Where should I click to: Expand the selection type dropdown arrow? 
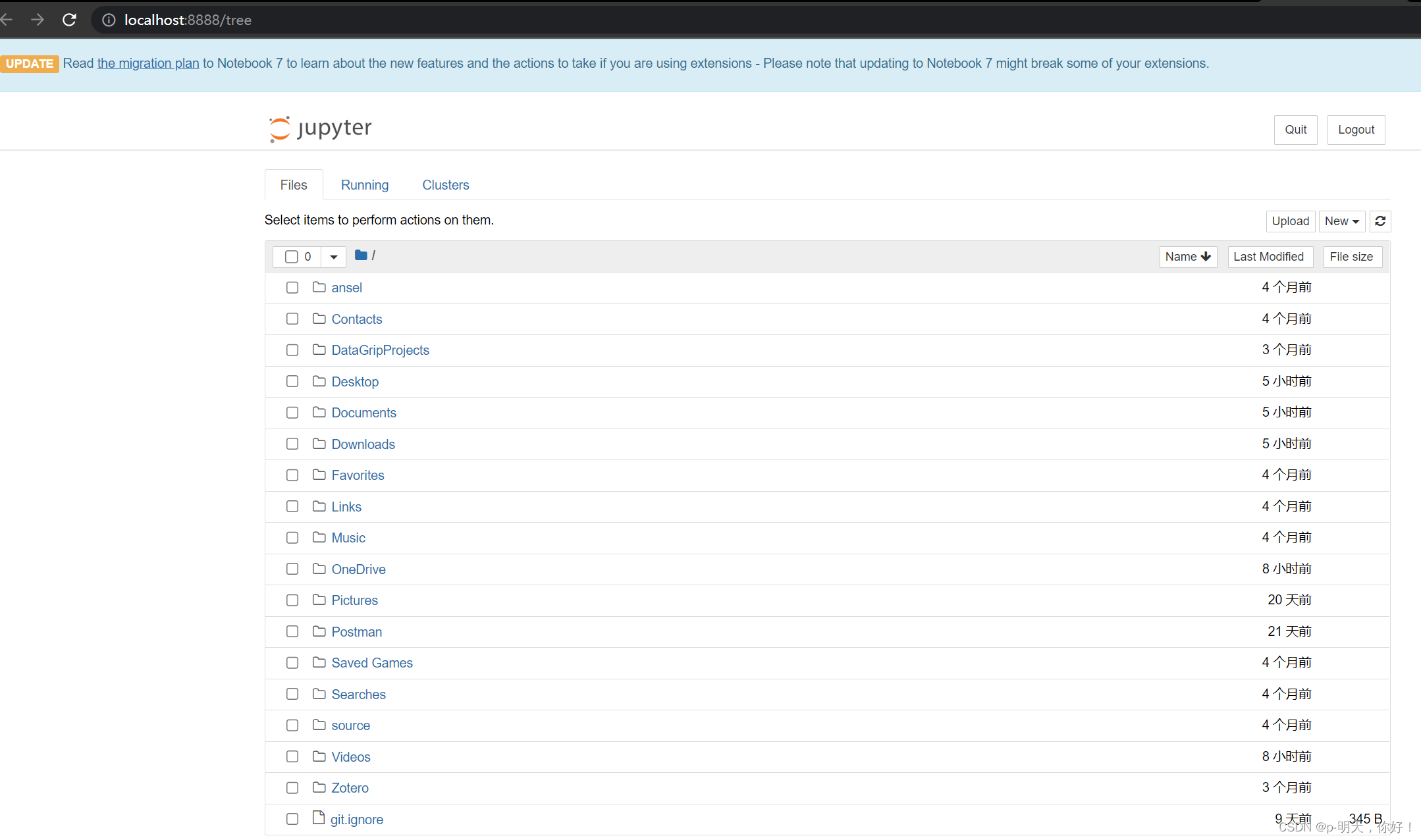334,257
